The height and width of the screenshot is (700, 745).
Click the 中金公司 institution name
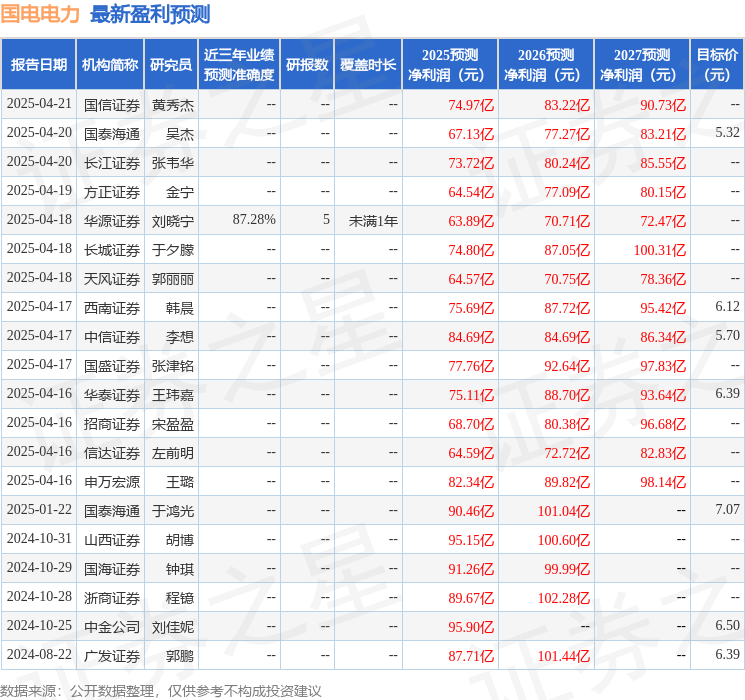[x=111, y=626]
